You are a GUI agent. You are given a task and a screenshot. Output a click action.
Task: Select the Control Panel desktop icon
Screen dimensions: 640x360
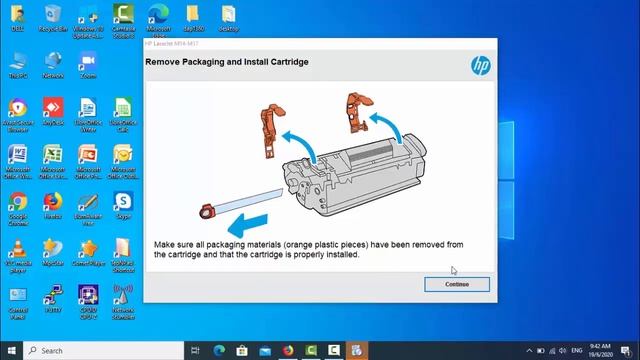18,303
